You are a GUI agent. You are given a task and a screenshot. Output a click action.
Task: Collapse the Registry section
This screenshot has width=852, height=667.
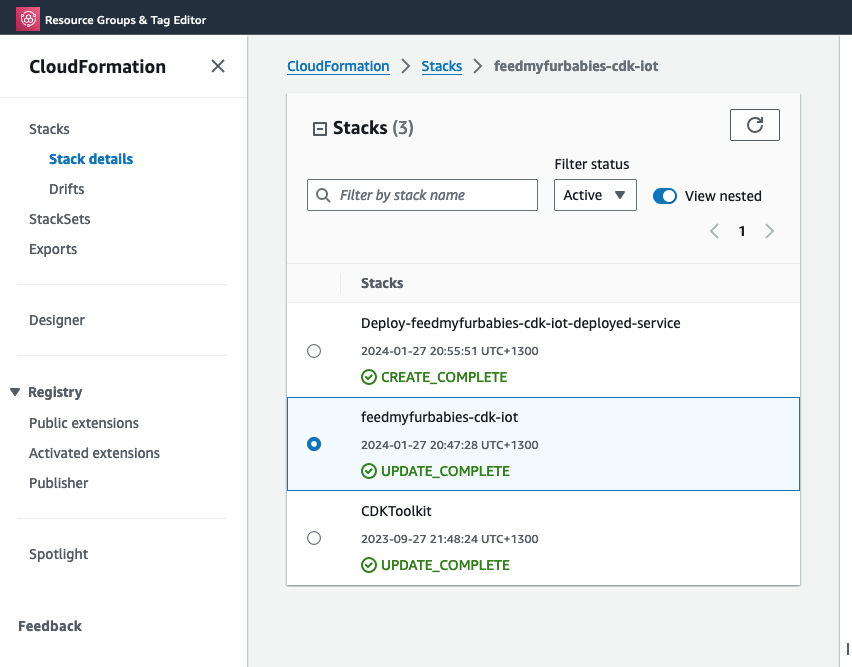[x=15, y=392]
